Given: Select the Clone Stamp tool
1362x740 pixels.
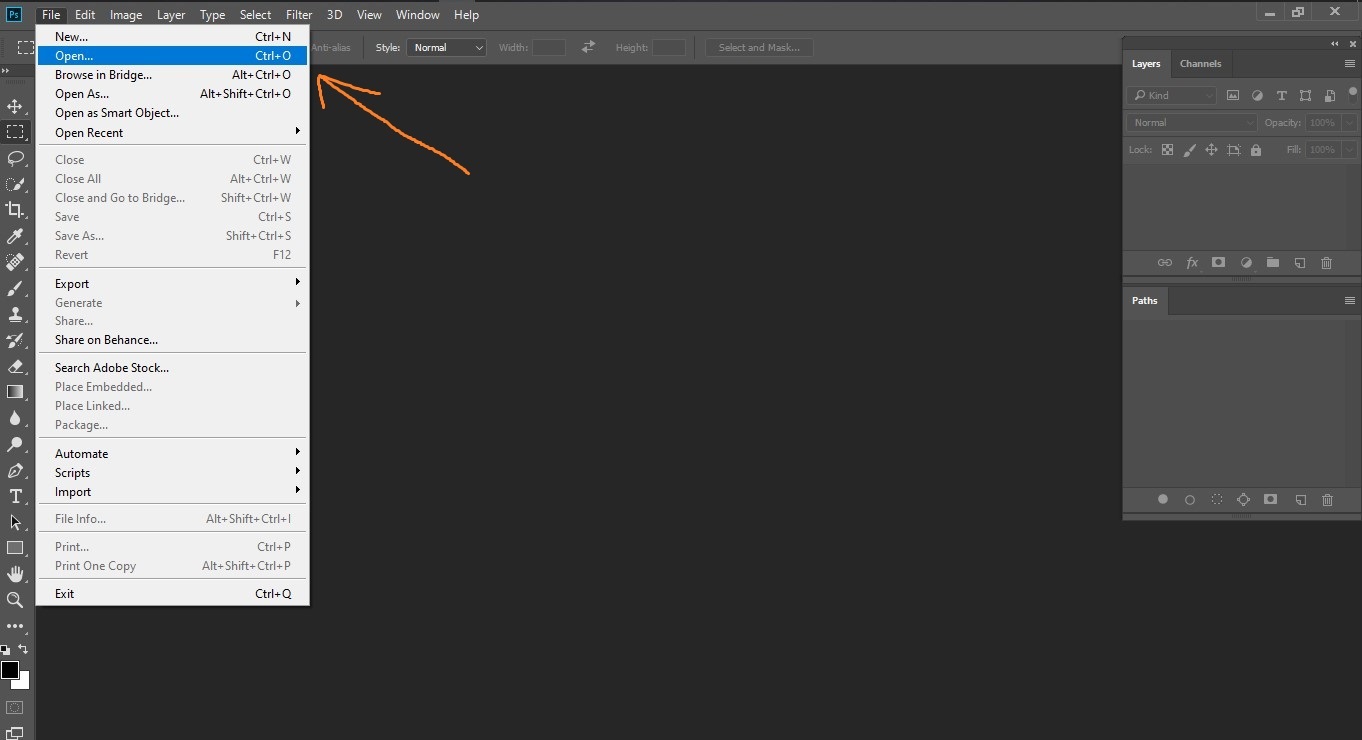Looking at the screenshot, I should click(15, 314).
